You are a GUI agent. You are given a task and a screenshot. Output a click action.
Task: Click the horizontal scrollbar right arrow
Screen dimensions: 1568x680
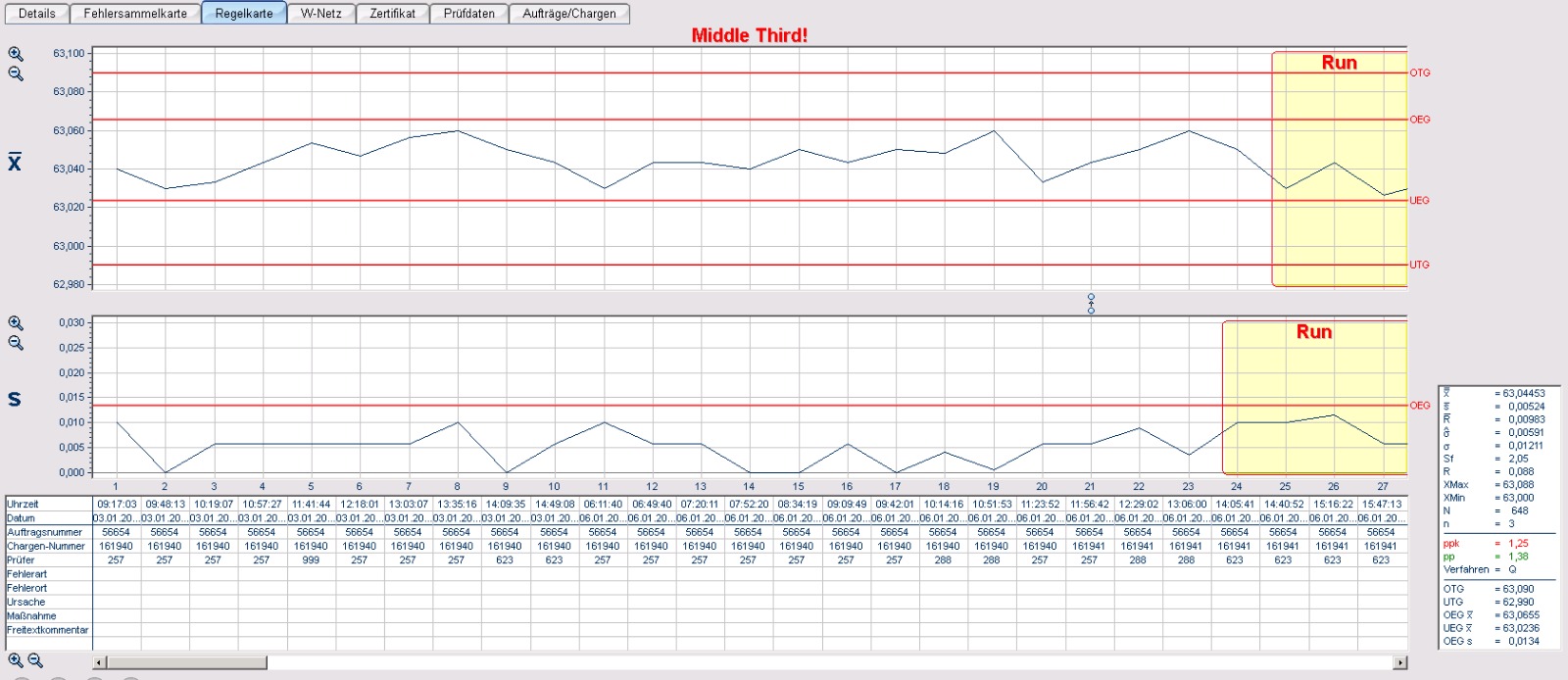click(1399, 663)
